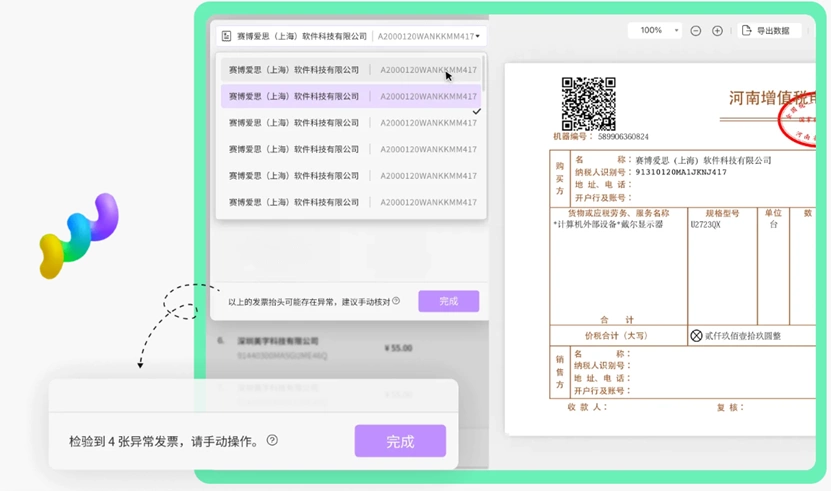
Task: Click the invoice icon in the company selector
Action: pyautogui.click(x=226, y=36)
